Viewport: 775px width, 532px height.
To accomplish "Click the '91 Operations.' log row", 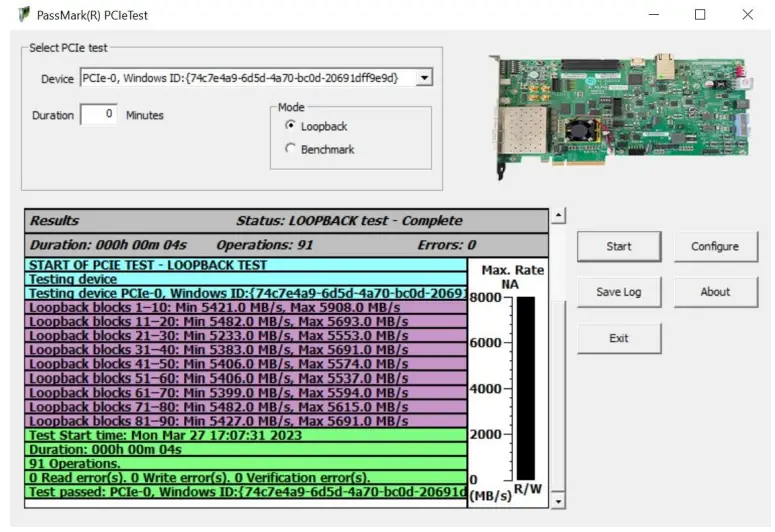I will (x=246, y=464).
